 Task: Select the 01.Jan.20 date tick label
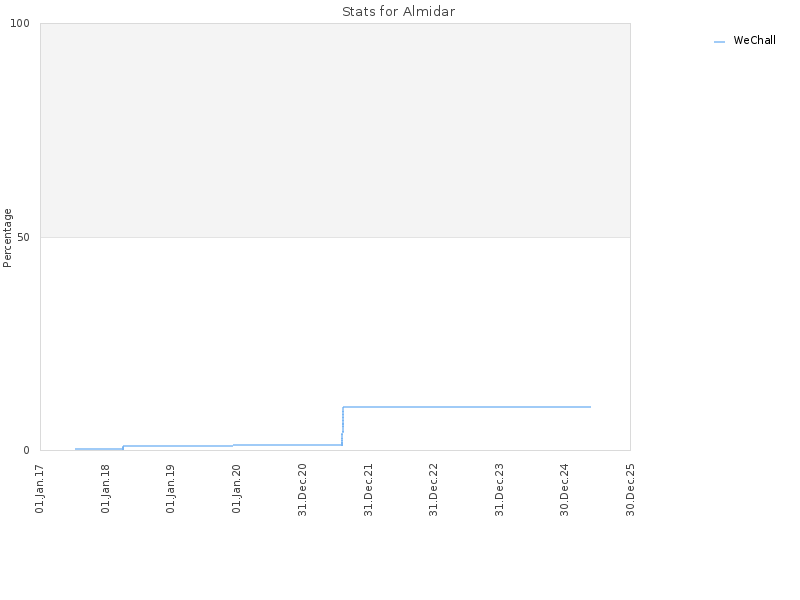tap(236, 488)
